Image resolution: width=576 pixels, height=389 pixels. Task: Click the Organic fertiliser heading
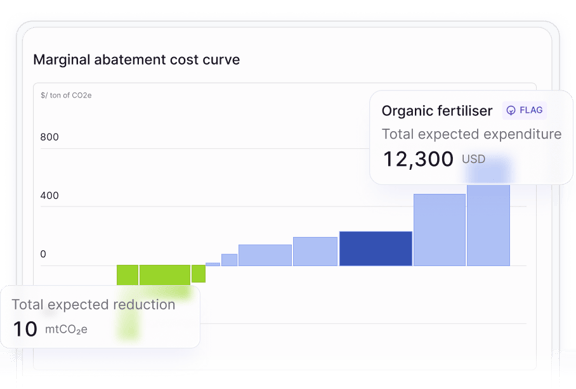437,111
